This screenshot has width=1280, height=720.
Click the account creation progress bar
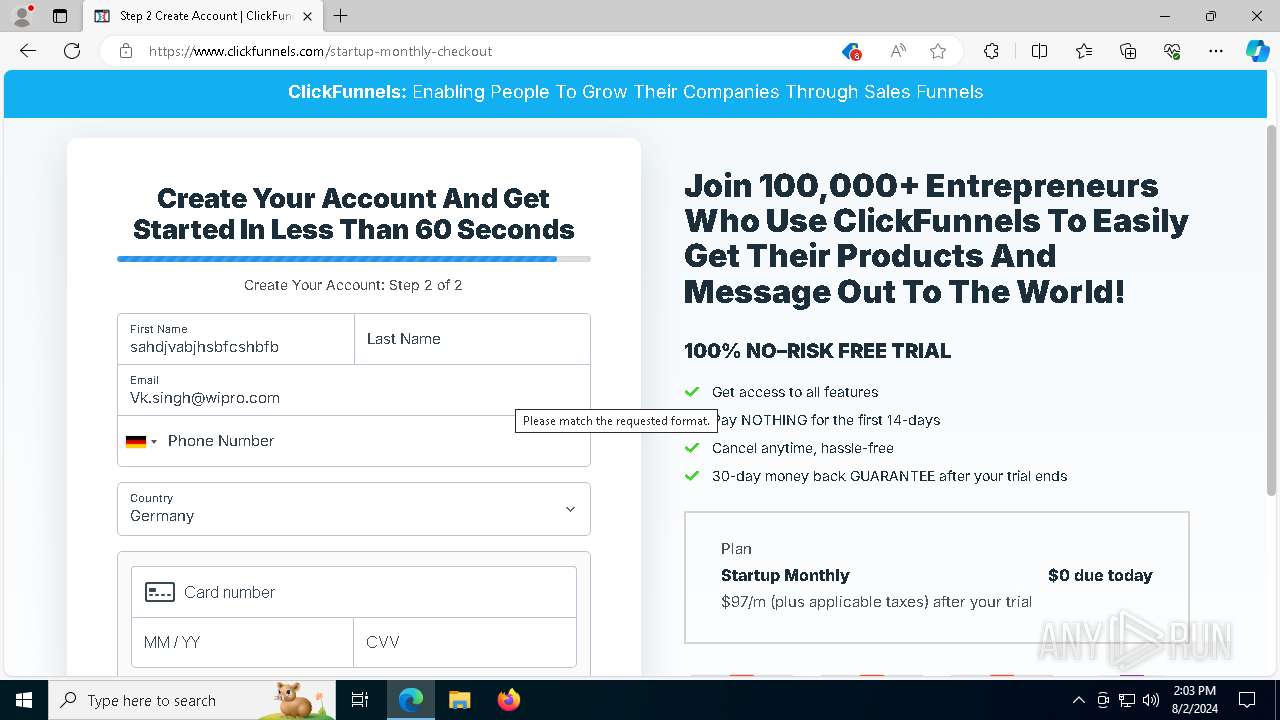(354, 259)
